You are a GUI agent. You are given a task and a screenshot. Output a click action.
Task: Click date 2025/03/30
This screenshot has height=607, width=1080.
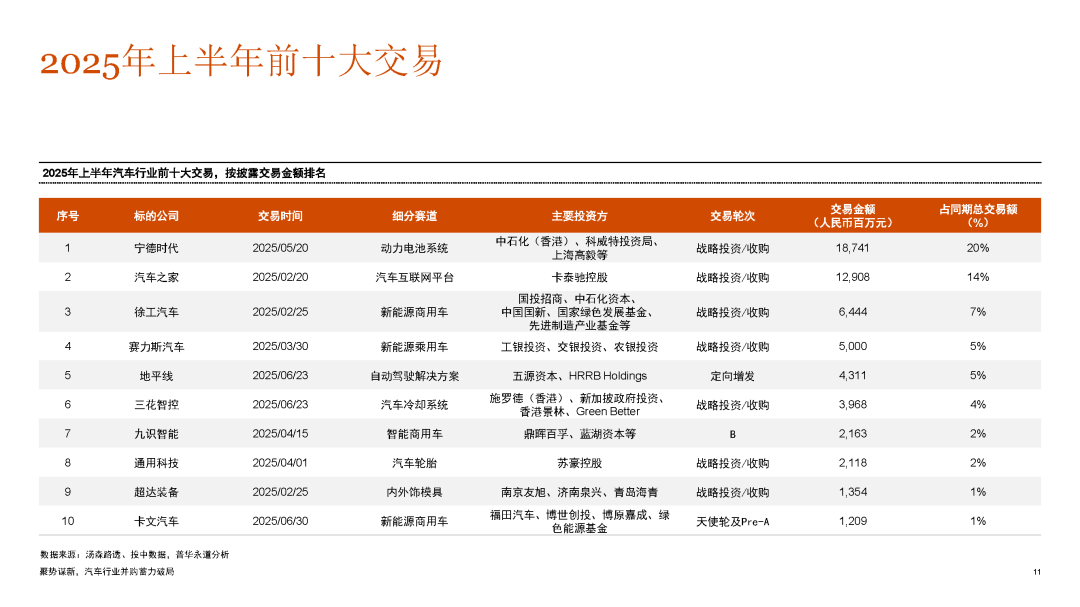coord(280,347)
